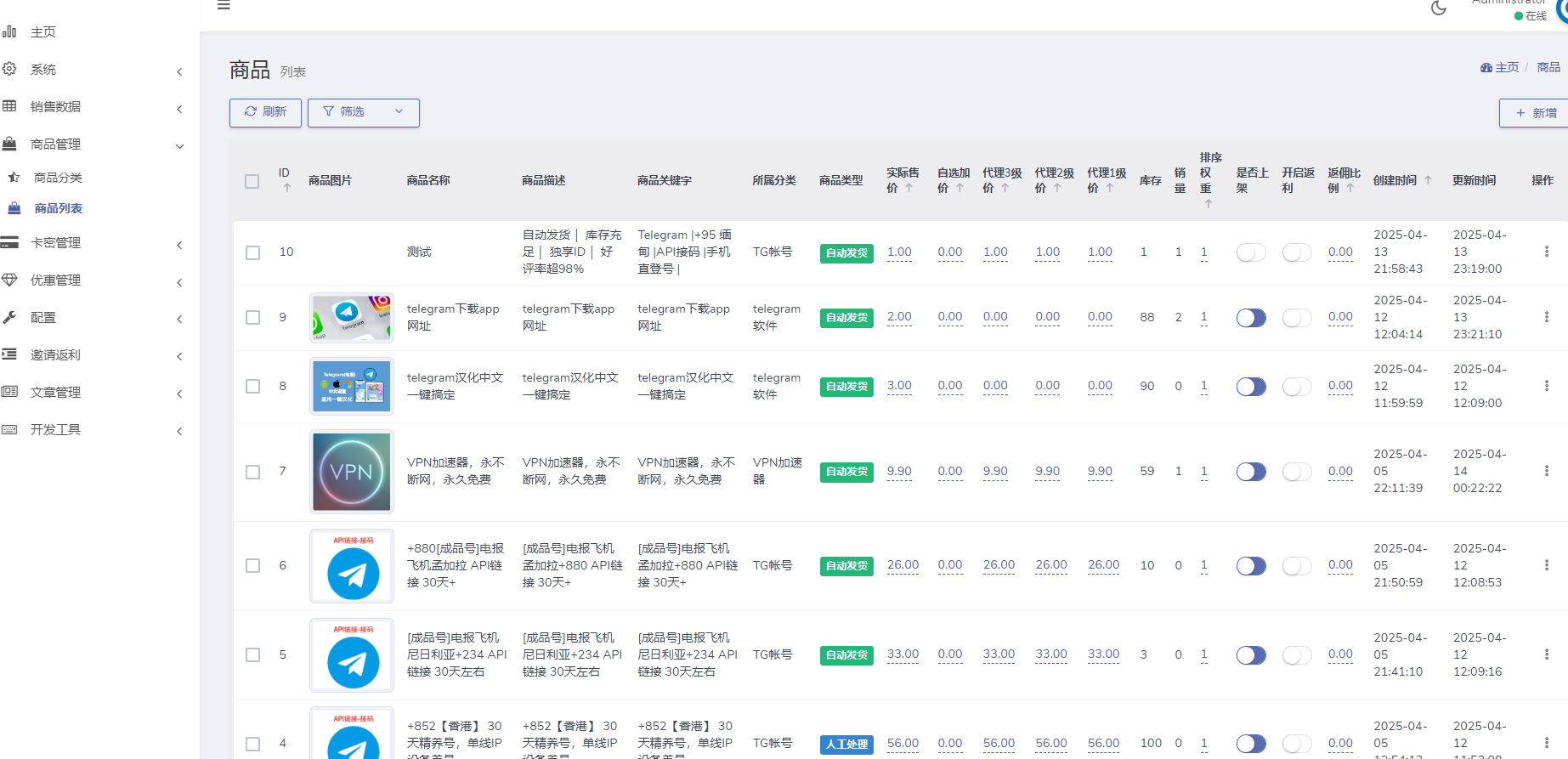Open the 筛选 filter dropdown

pyautogui.click(x=363, y=112)
